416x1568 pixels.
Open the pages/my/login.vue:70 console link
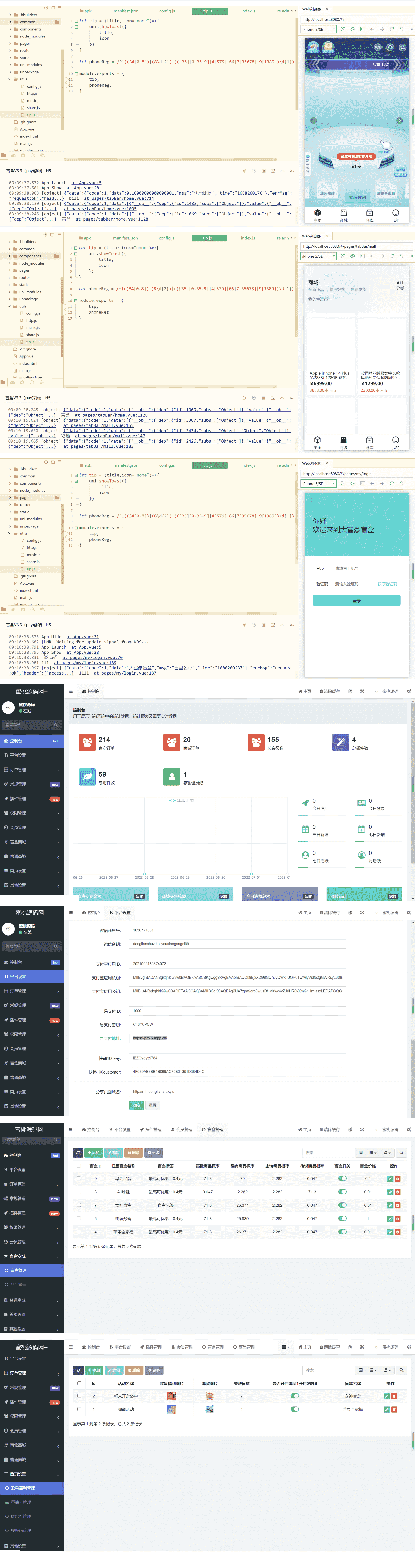[x=92, y=658]
